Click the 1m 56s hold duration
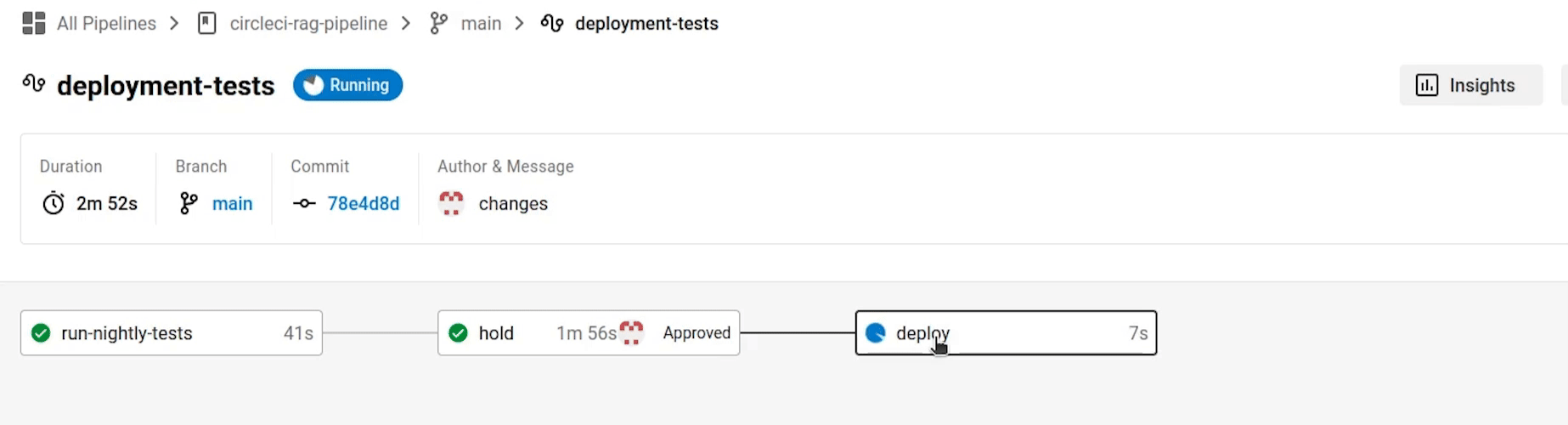The image size is (1568, 425). [x=586, y=333]
